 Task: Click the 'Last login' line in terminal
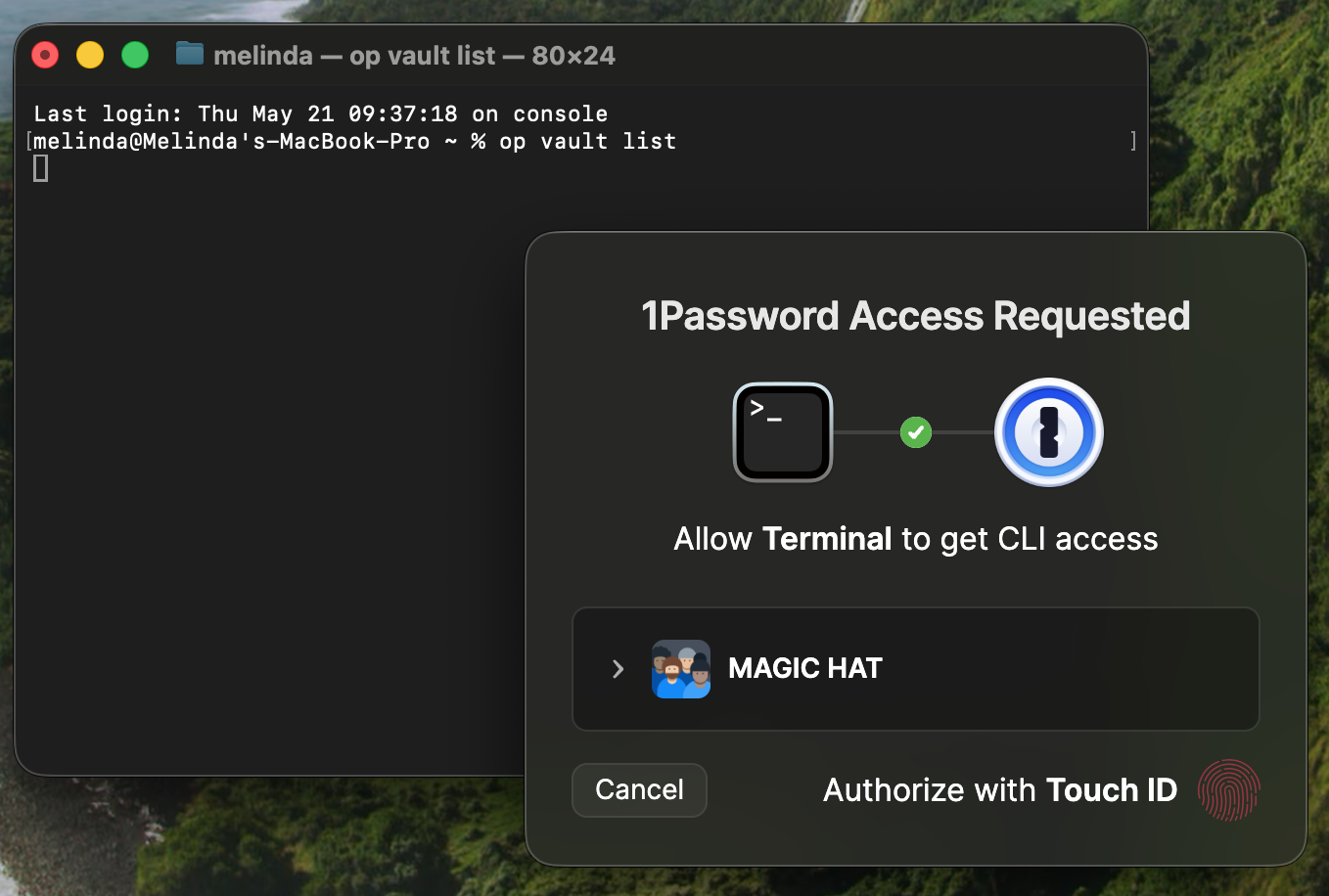coord(320,114)
